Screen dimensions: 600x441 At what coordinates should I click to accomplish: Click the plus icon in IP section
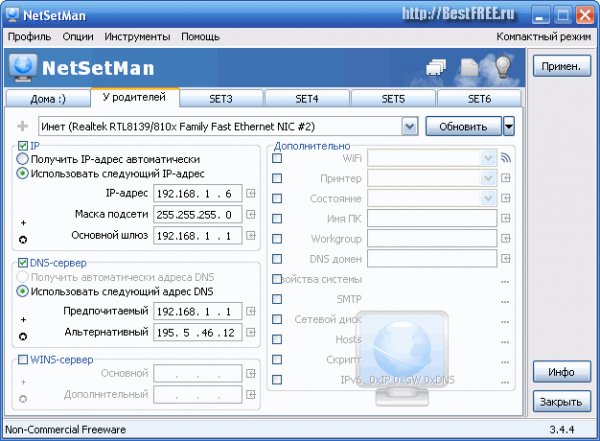pos(23,223)
